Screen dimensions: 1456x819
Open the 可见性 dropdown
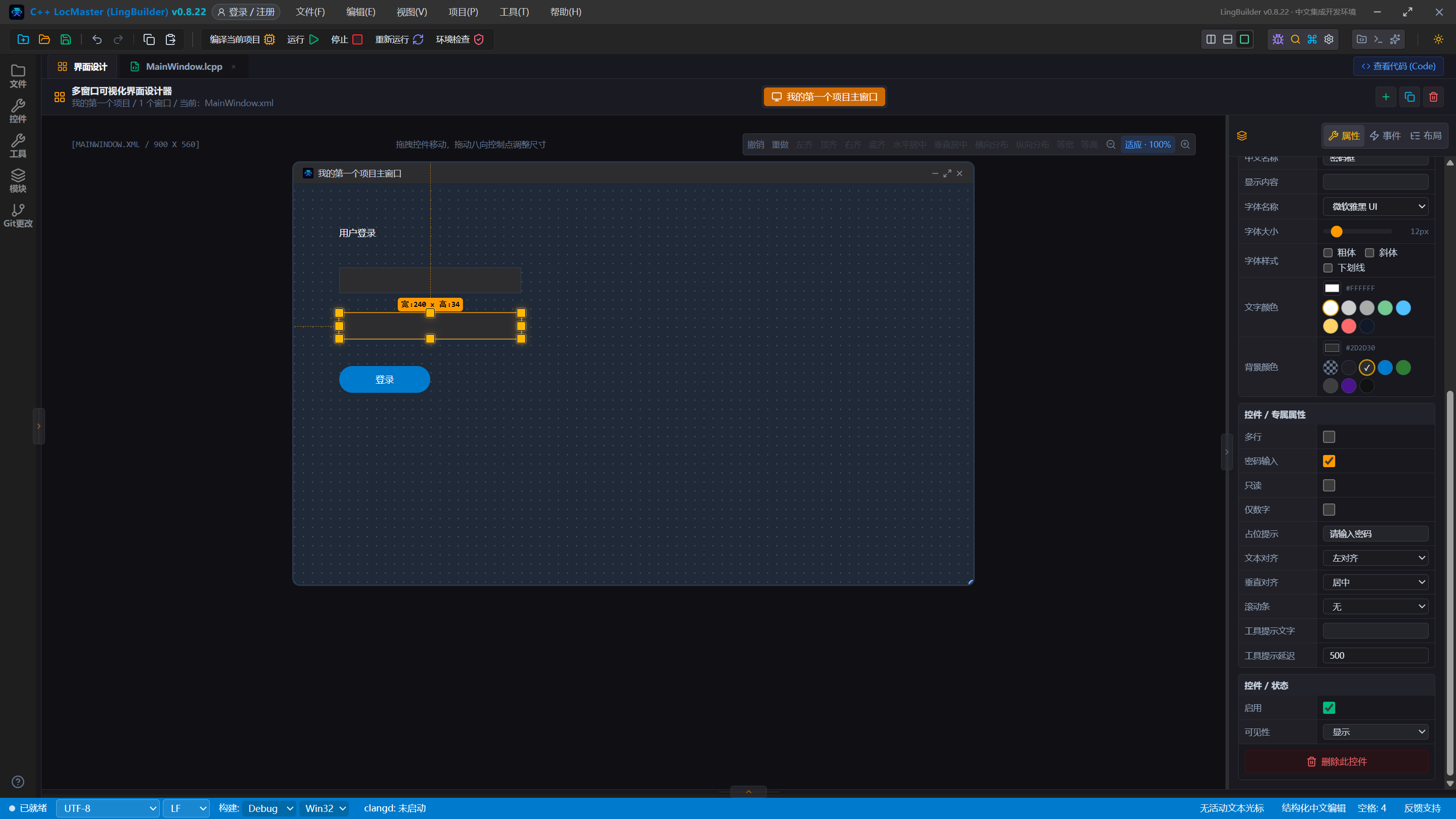[1376, 732]
